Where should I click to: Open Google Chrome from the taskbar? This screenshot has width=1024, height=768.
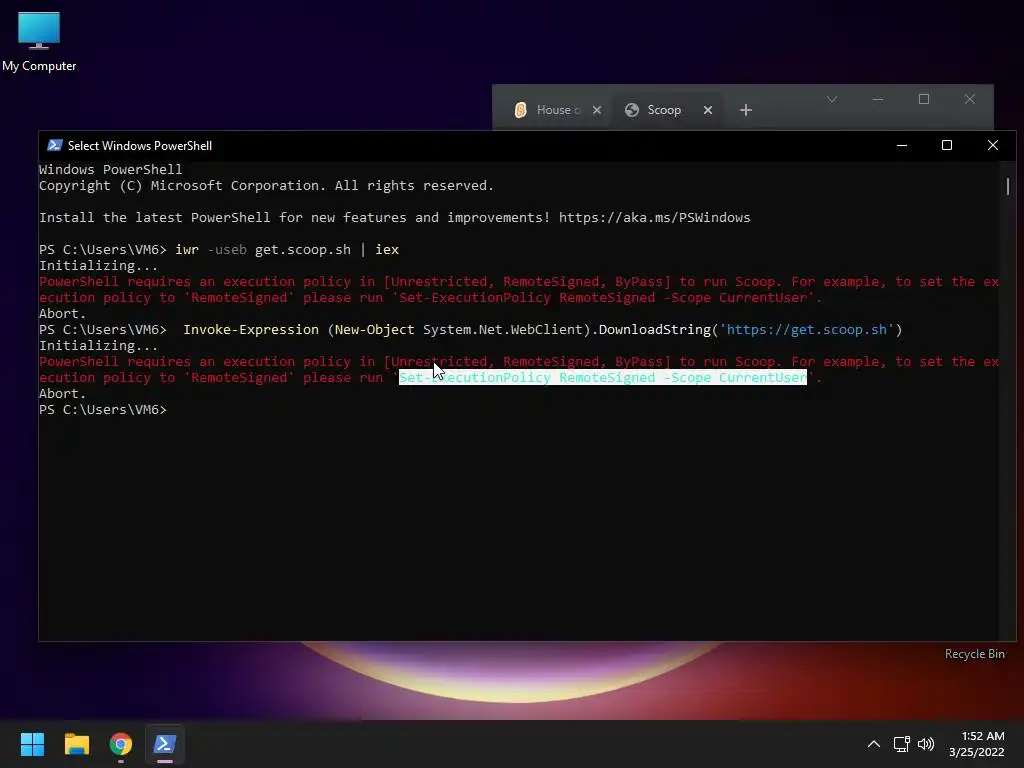pos(121,744)
